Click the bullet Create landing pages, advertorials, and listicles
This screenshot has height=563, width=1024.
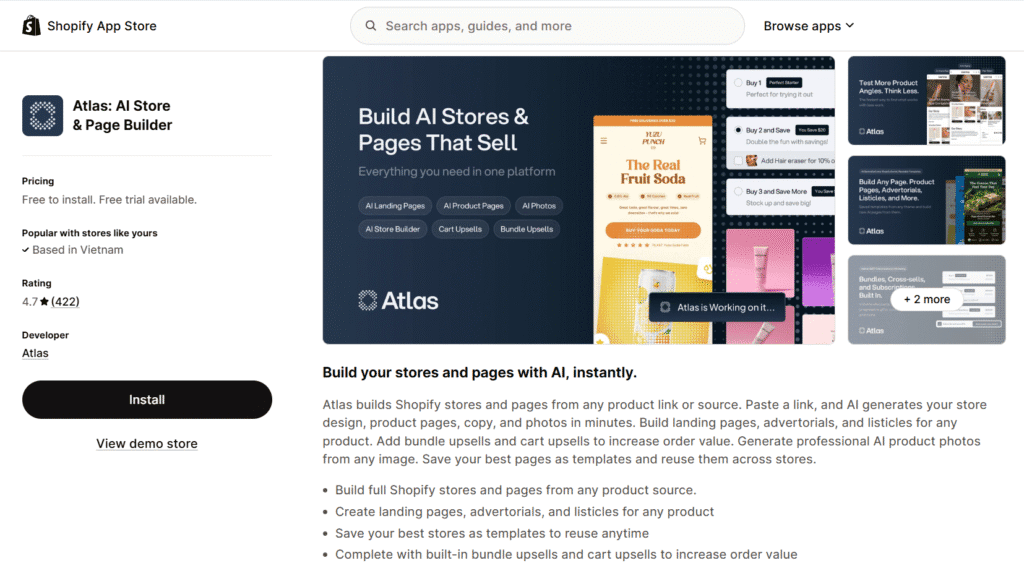click(x=524, y=511)
